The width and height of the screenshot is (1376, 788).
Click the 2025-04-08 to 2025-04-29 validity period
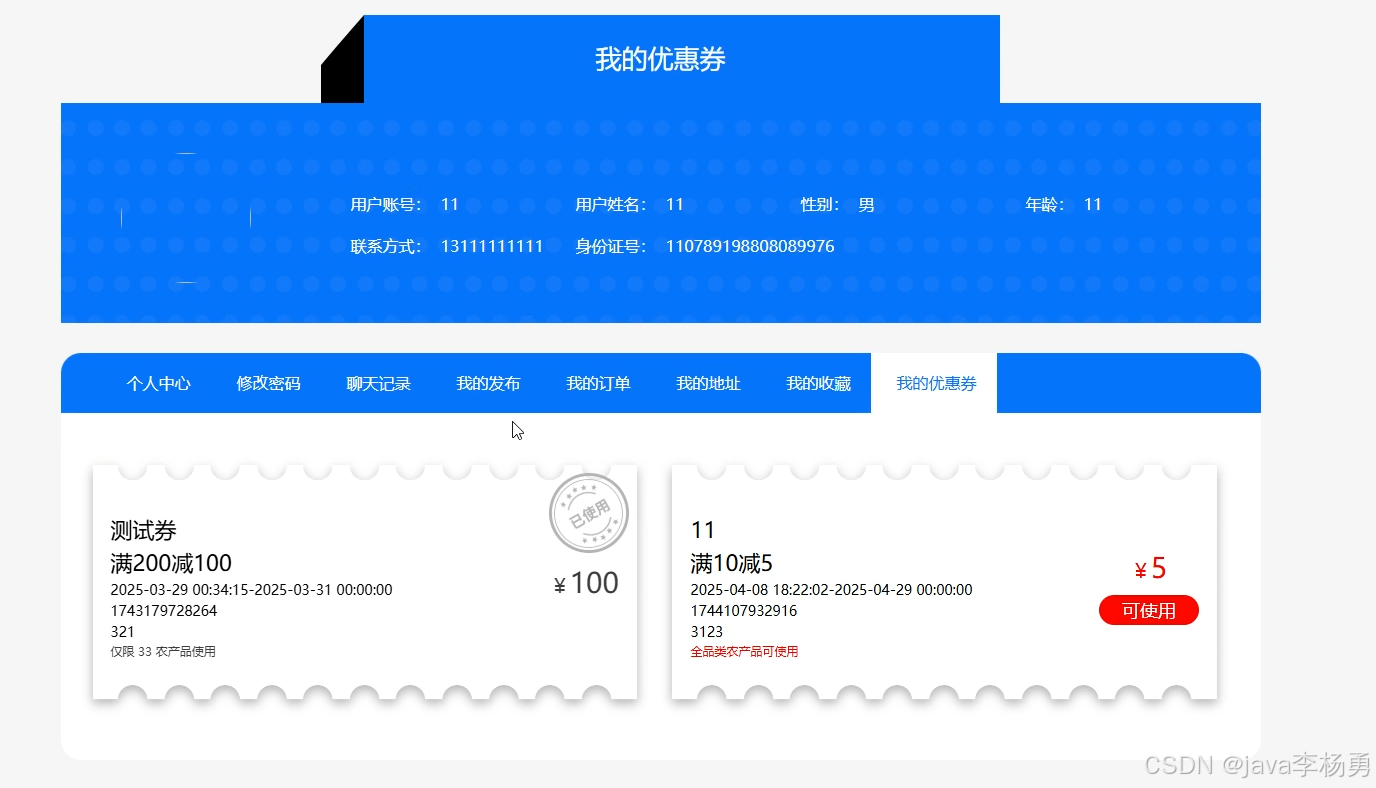tap(831, 590)
